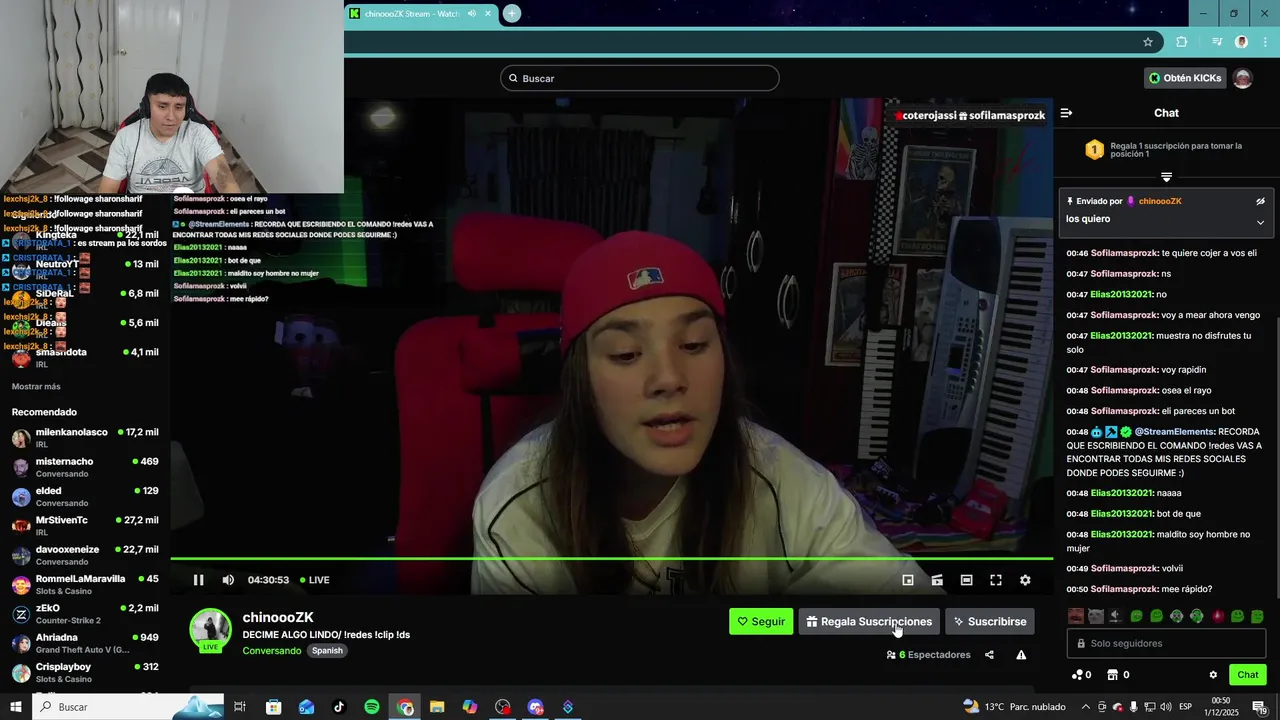Click Obtén KICKs button

pos(1185,78)
